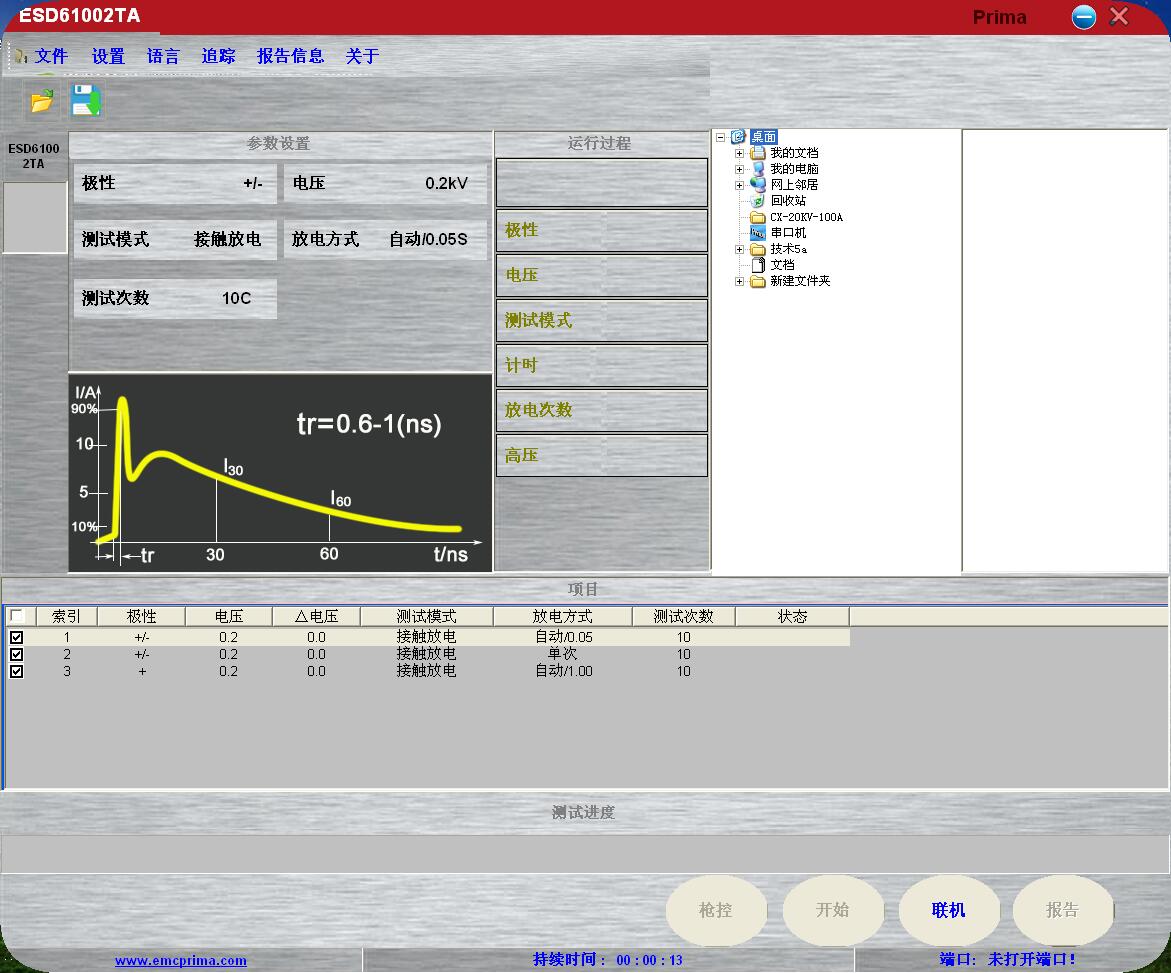Image resolution: width=1171 pixels, height=973 pixels.
Task: Collapse the 桌面 root tree node
Action: (721, 137)
